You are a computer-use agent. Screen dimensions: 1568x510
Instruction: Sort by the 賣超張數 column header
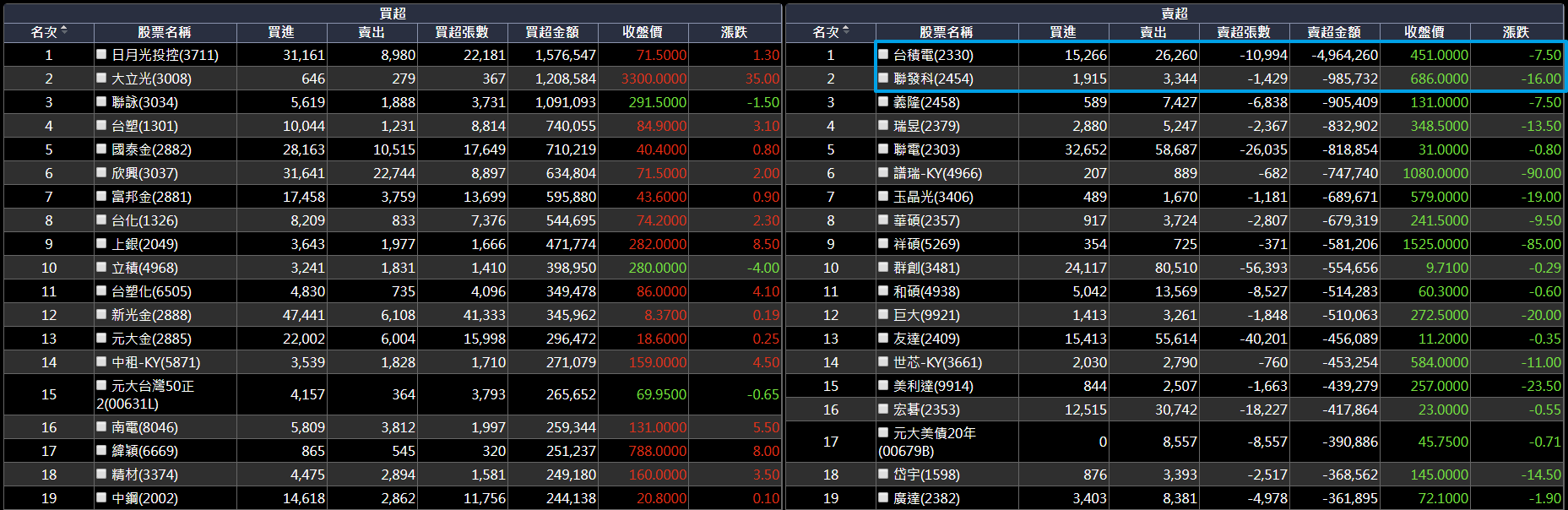[1244, 32]
